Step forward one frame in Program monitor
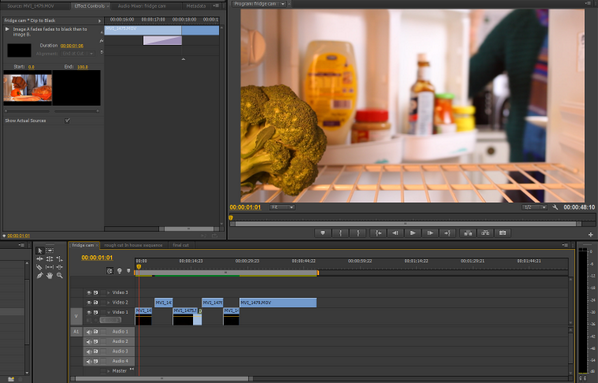Image resolution: width=598 pixels, height=383 pixels. [430, 233]
